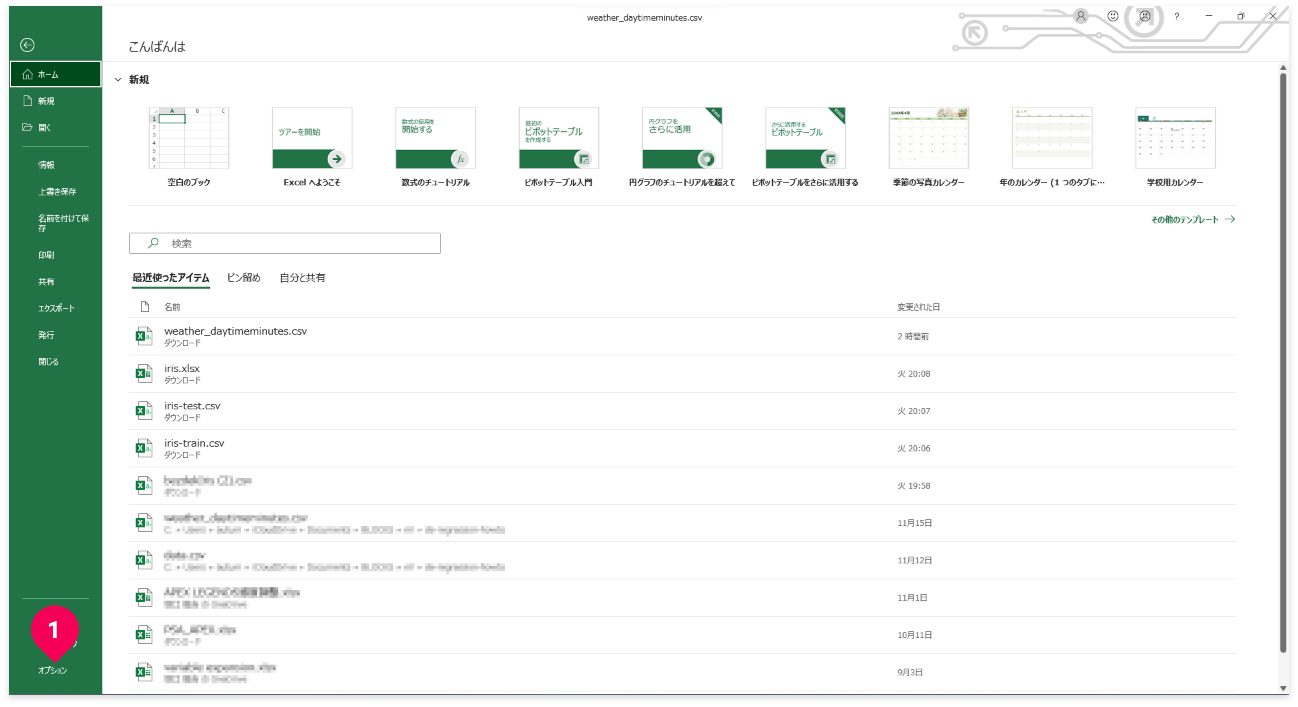The image size is (1298, 707).
Task: Click the document icon in the list header
Action: click(144, 306)
